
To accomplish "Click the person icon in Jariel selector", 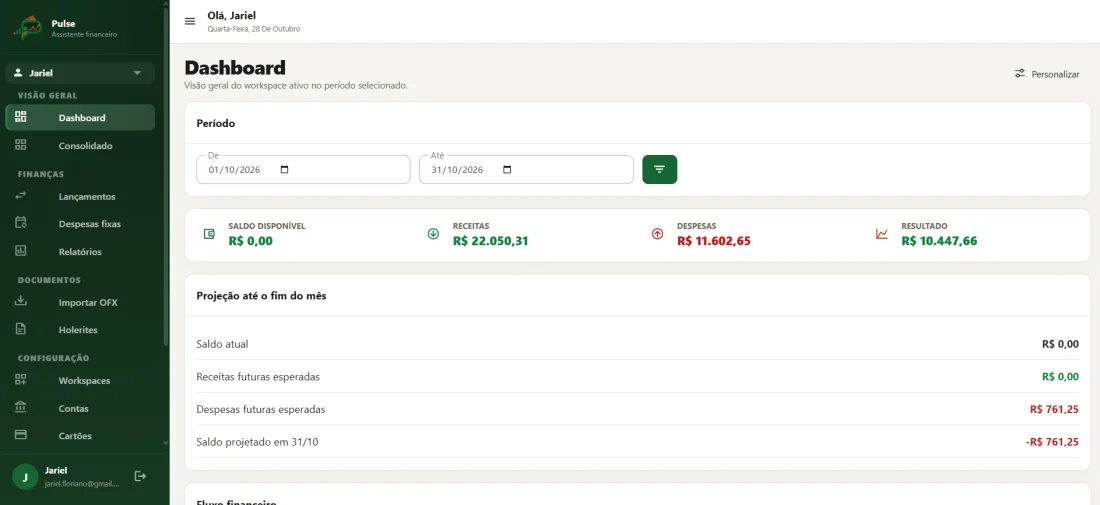I will pyautogui.click(x=18, y=73).
